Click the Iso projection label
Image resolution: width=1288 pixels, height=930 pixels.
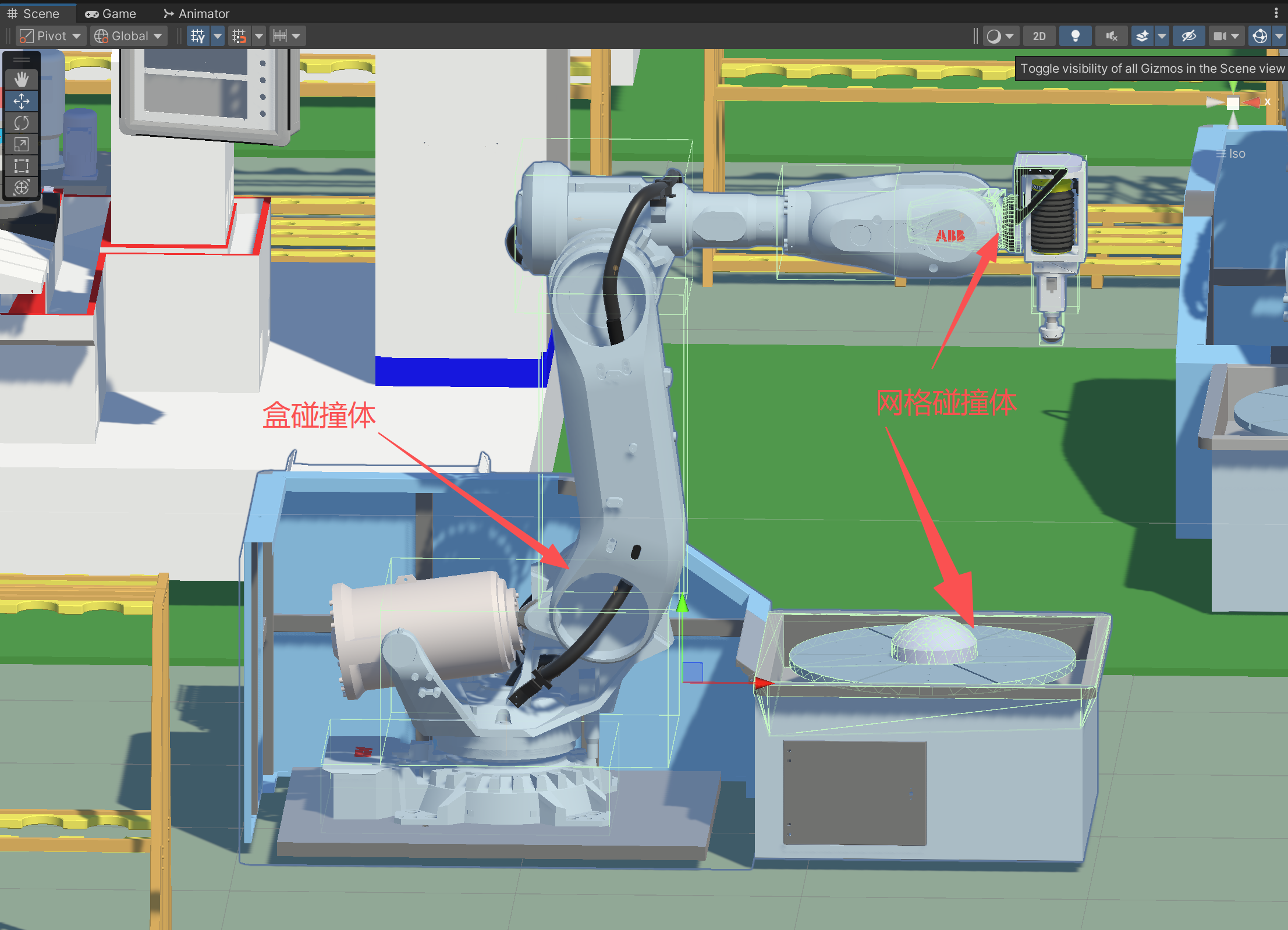(1236, 154)
